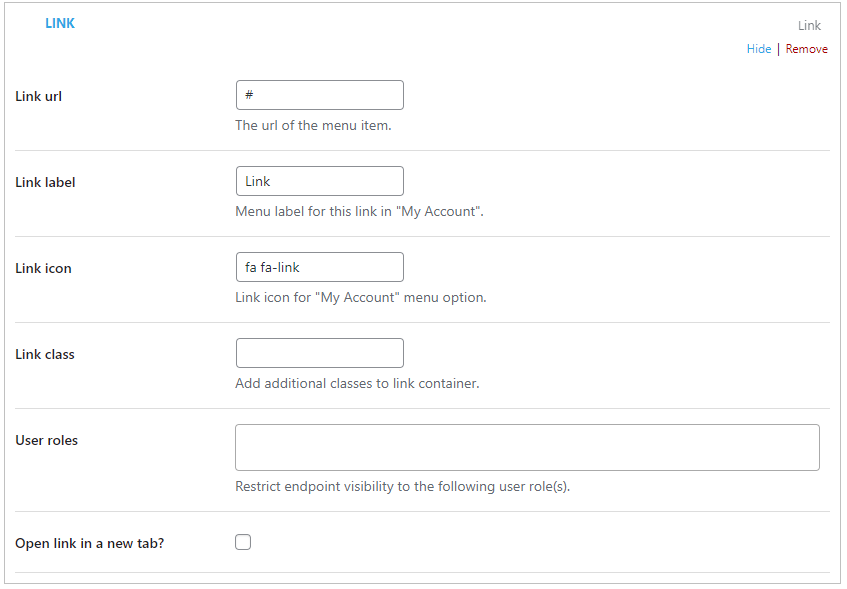Viewport: 847px width, 589px height.
Task: Click the "Link label" field label
Action: [x=45, y=182]
